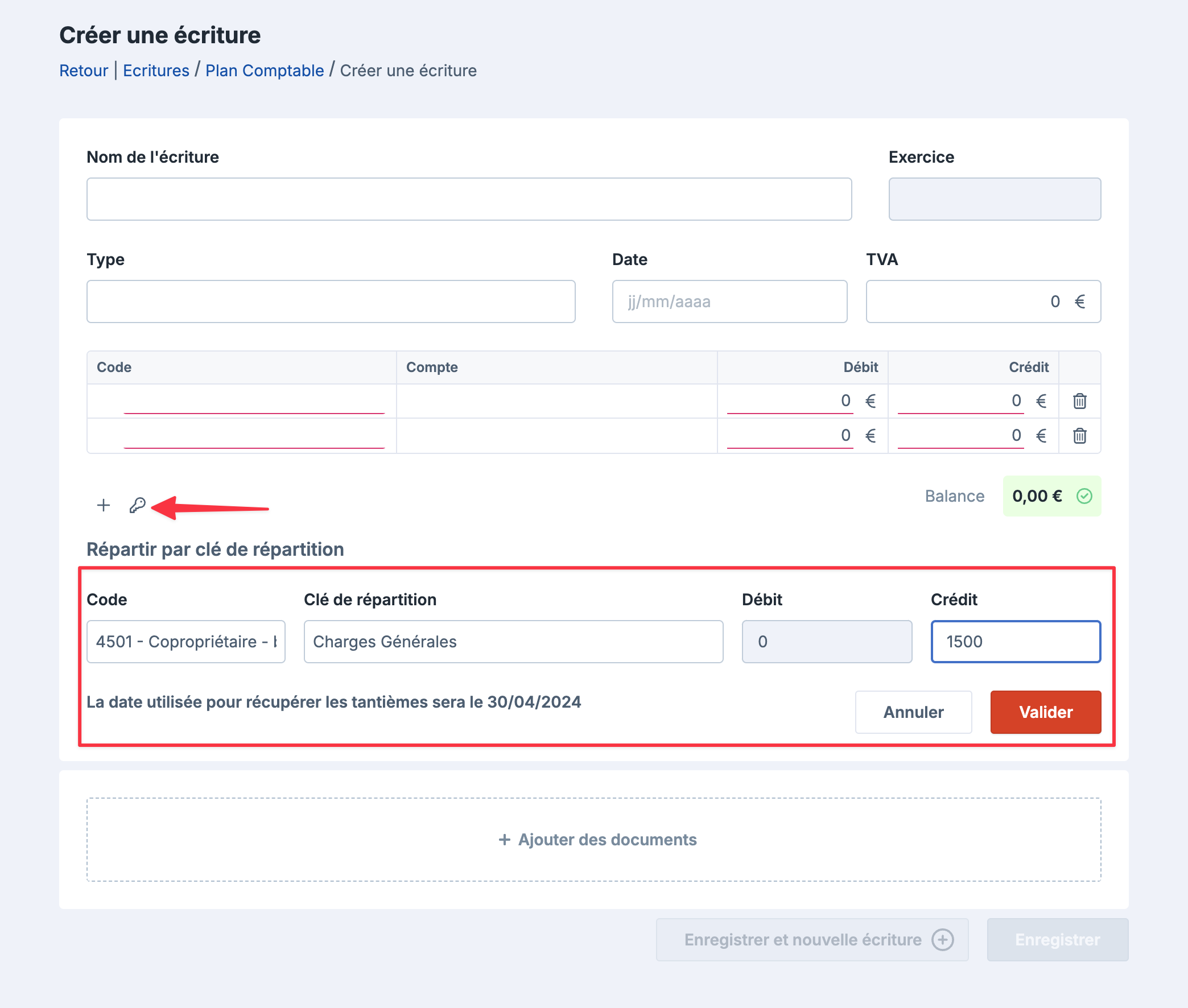Image resolution: width=1188 pixels, height=1008 pixels.
Task: Click the TVA amount field
Action: point(983,301)
